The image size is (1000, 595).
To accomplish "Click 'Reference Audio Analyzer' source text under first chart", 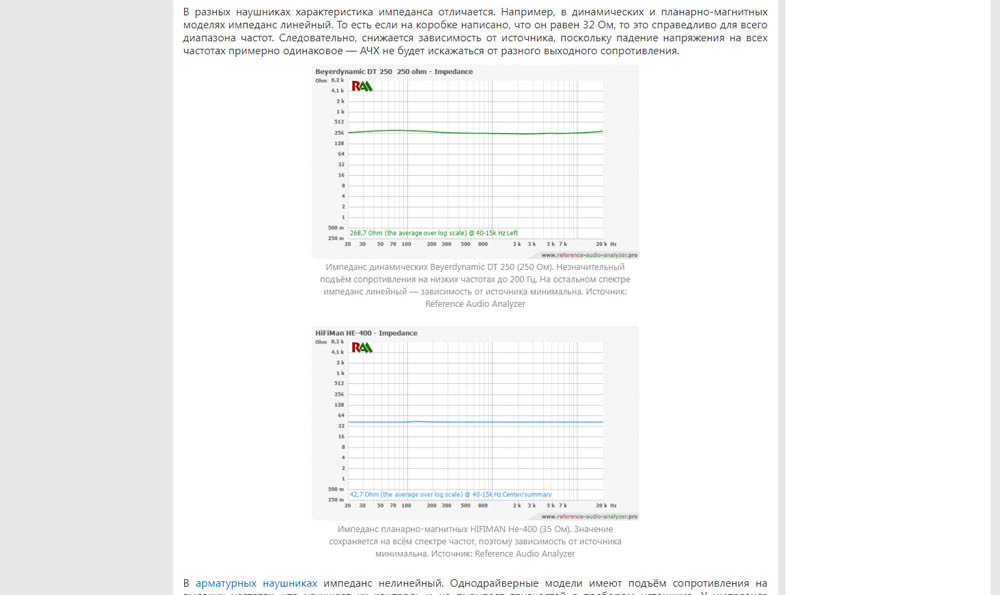I will click(x=475, y=304).
